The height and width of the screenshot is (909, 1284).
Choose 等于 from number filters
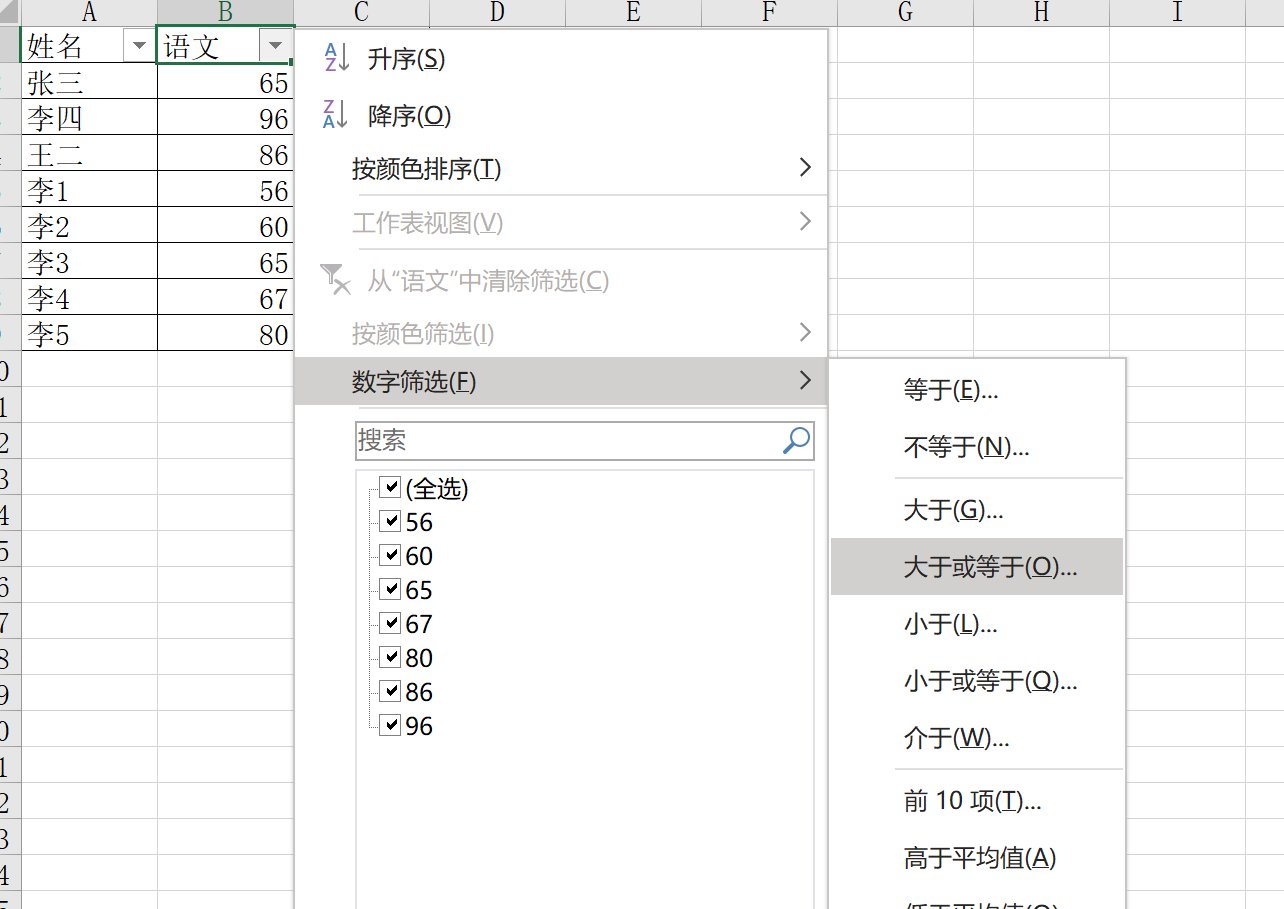click(x=950, y=391)
